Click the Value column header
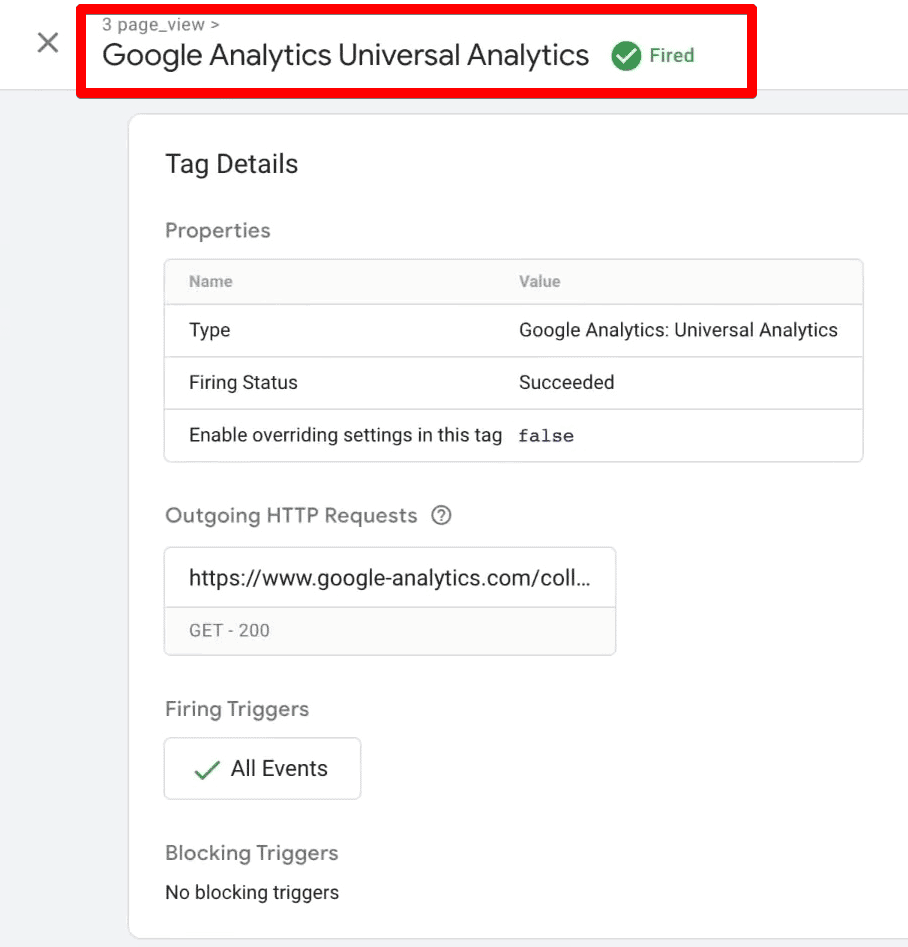This screenshot has height=947, width=908. pyautogui.click(x=539, y=281)
